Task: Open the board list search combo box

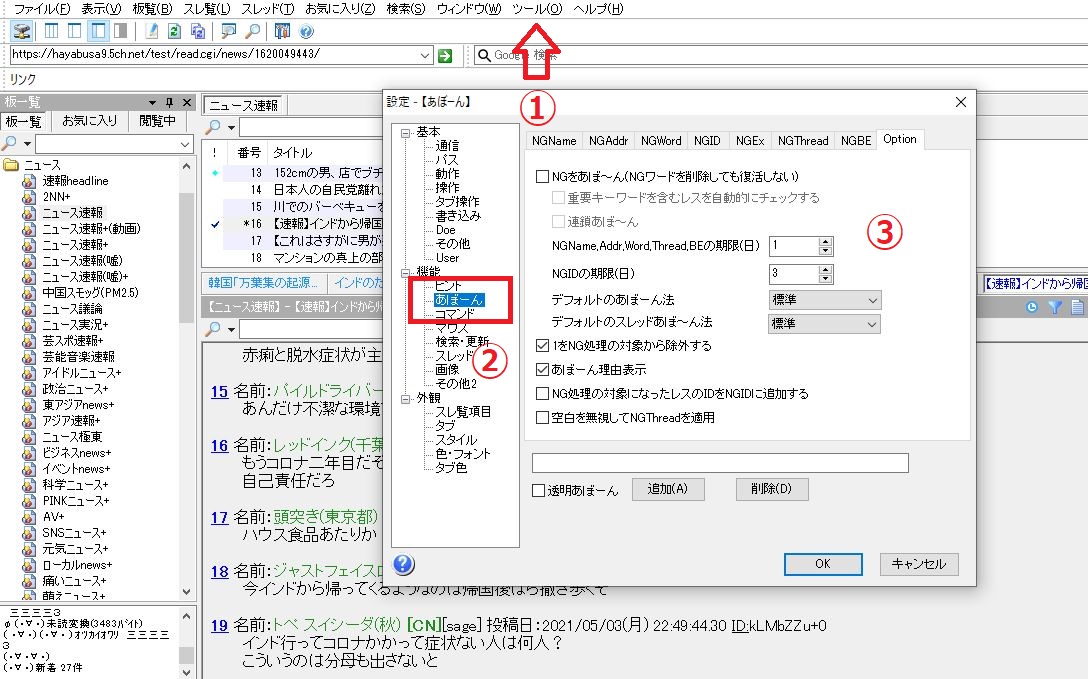Action: pos(114,144)
